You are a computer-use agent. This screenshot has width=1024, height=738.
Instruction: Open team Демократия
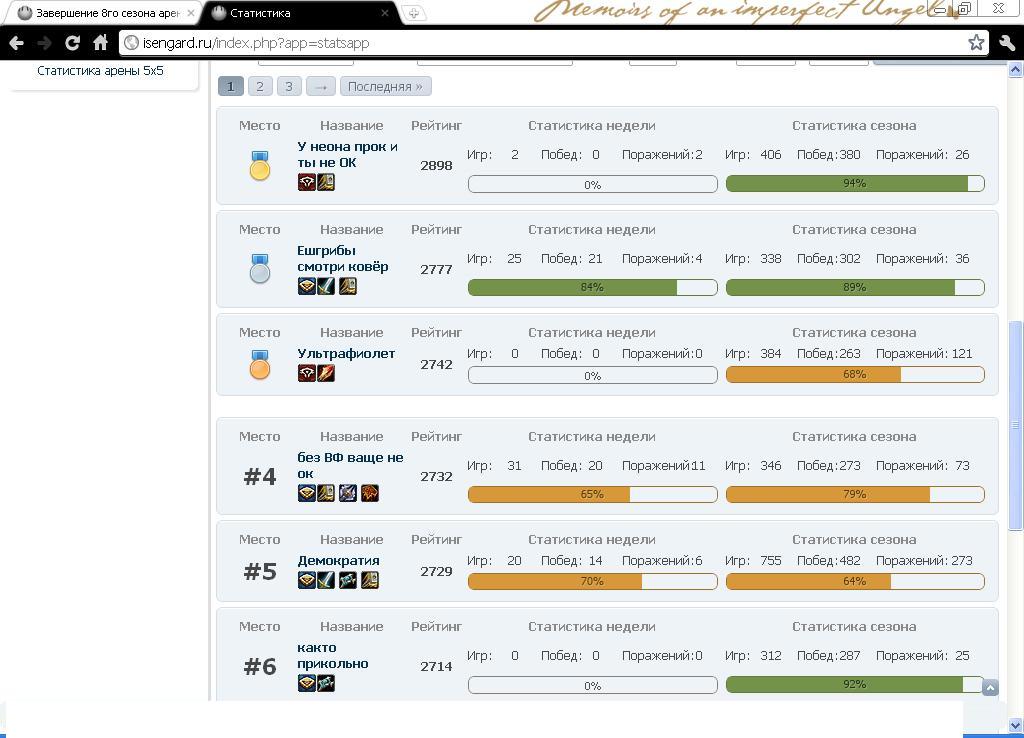point(338,561)
